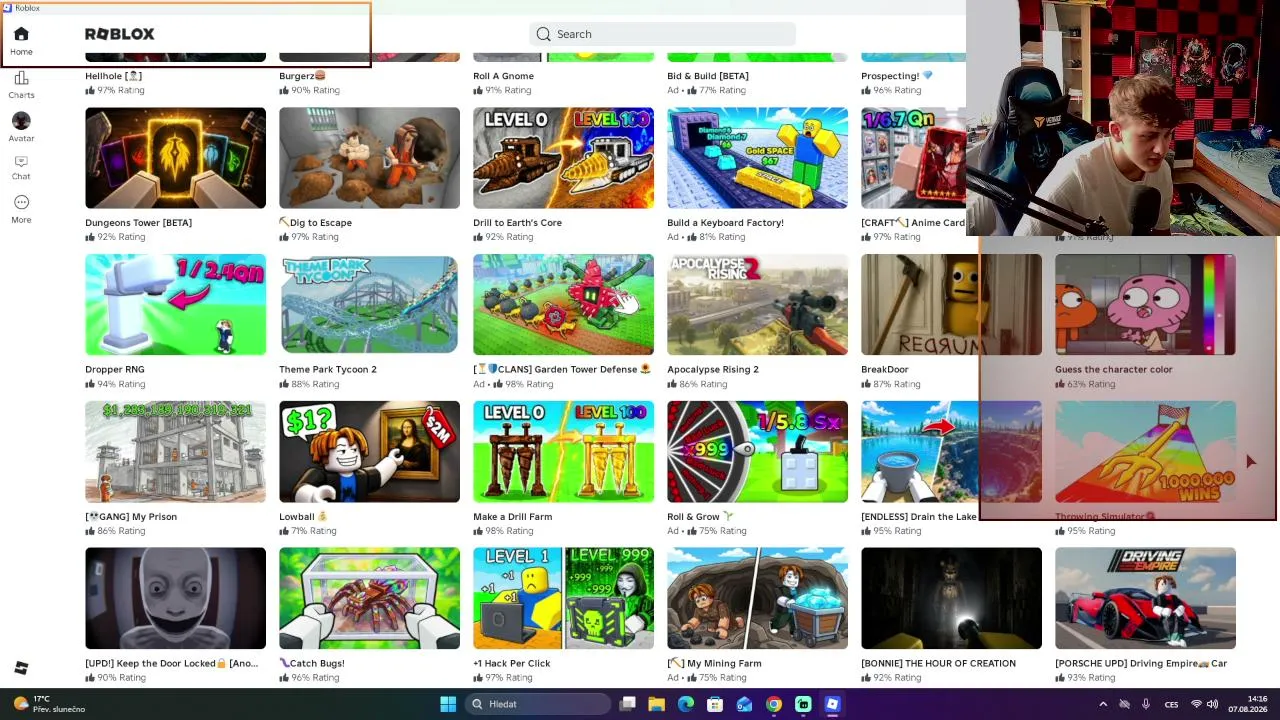Launch Microsoft Edge from the taskbar
The height and width of the screenshot is (720, 1280).
(685, 704)
